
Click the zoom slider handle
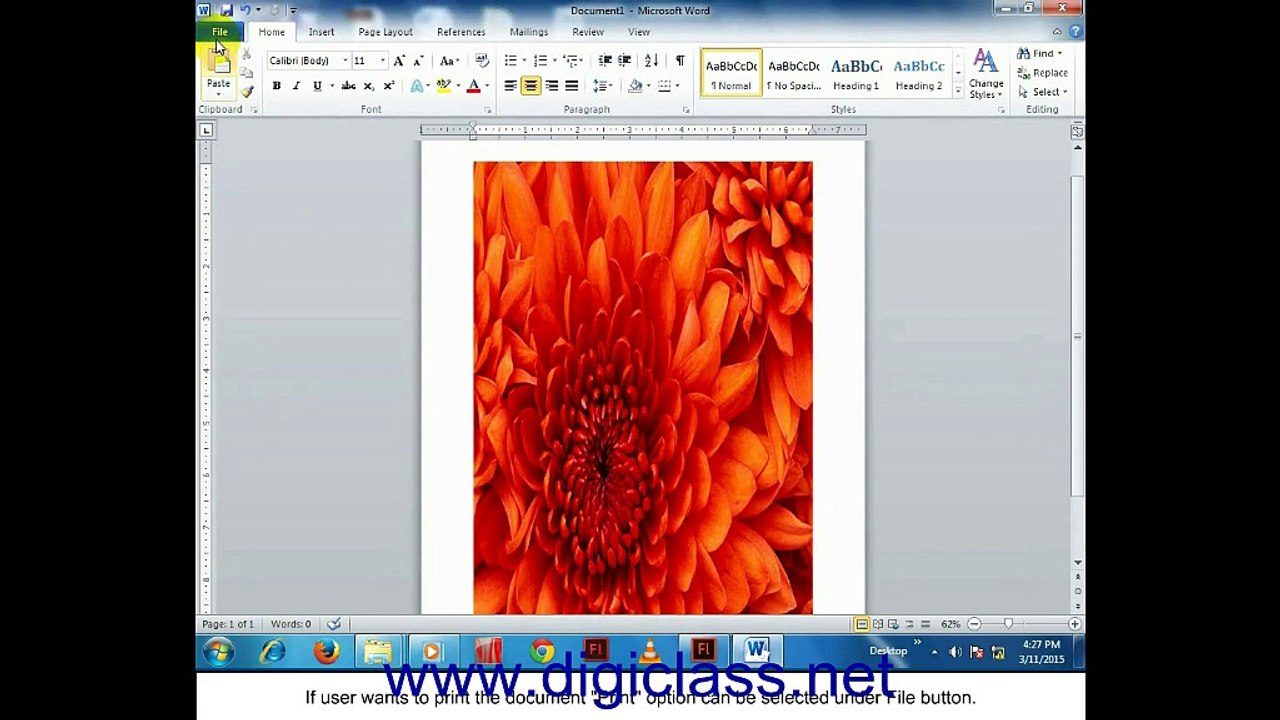[x=1008, y=624]
